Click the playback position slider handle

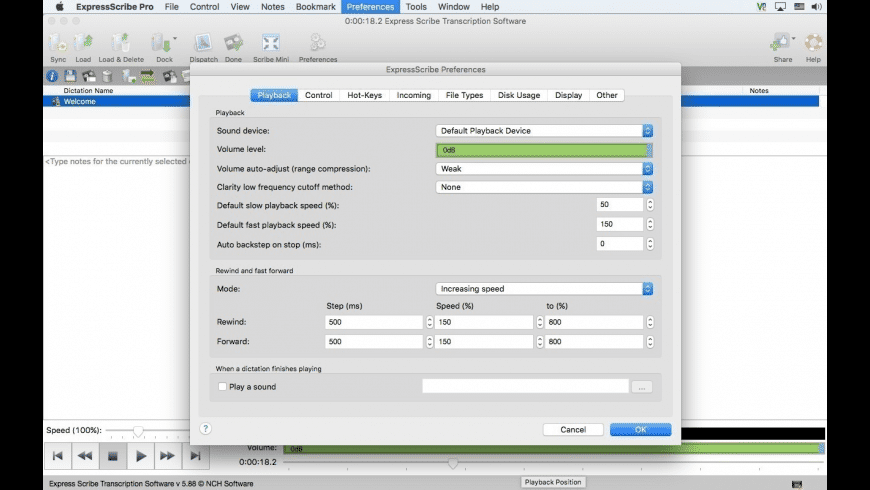[x=453, y=462]
